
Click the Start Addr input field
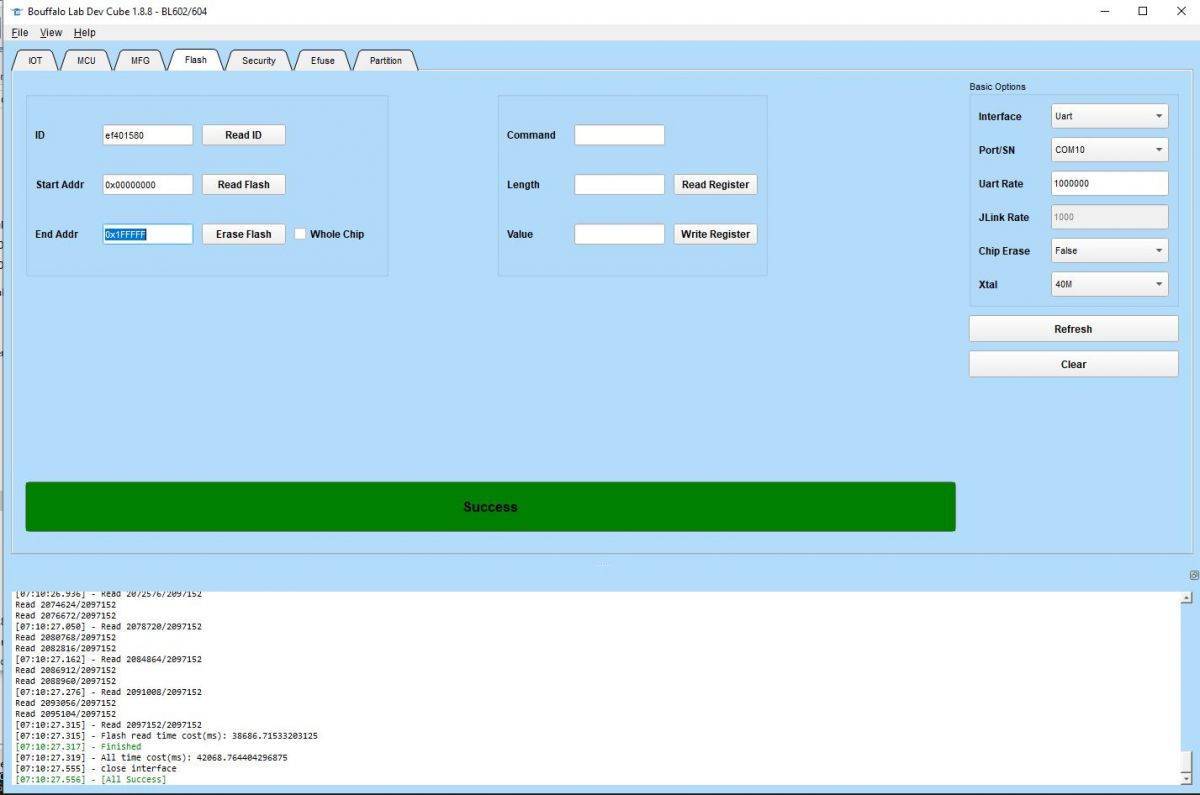point(148,185)
